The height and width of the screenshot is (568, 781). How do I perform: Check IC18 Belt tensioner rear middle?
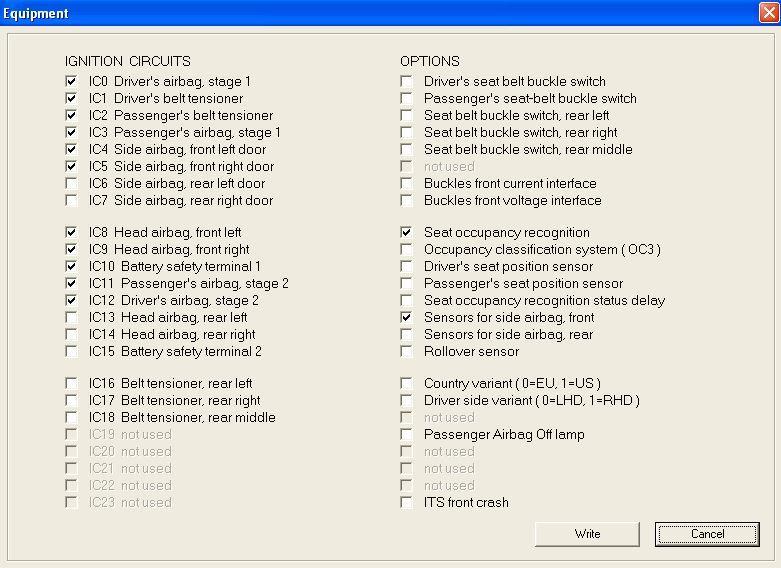tap(71, 417)
